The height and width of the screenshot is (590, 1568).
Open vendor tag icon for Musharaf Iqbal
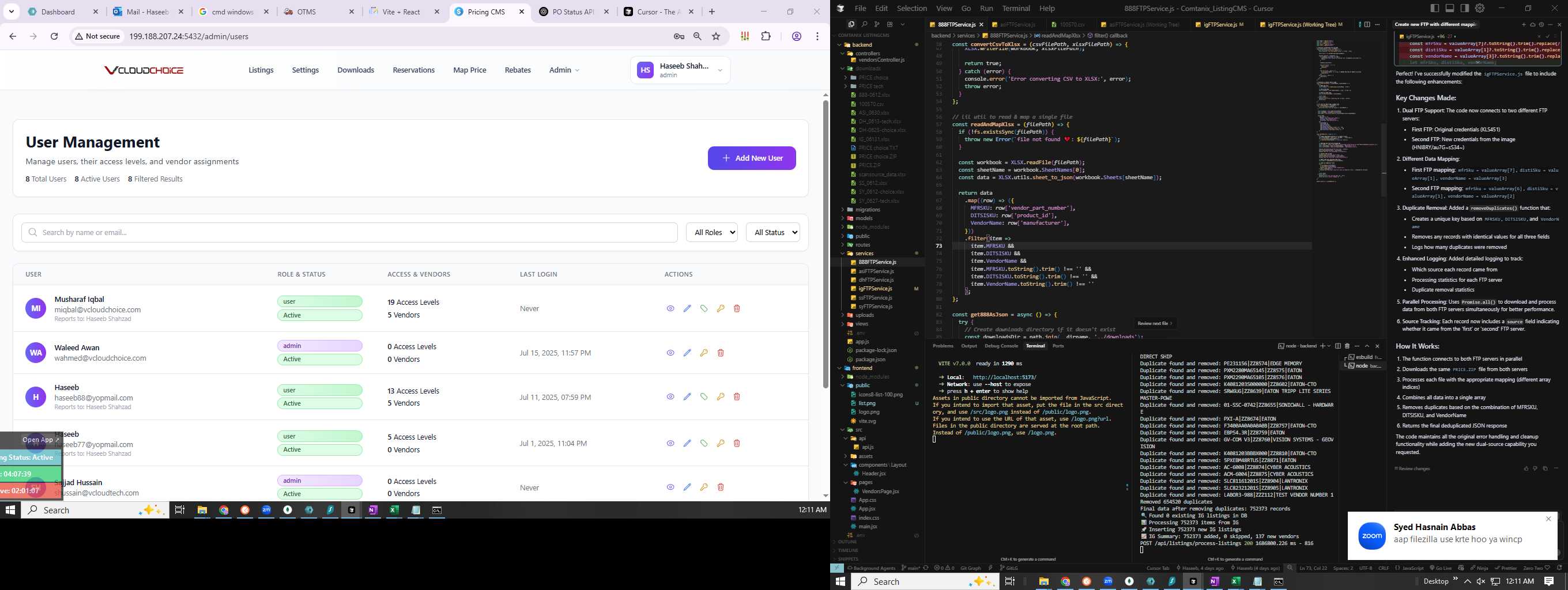[x=704, y=308]
